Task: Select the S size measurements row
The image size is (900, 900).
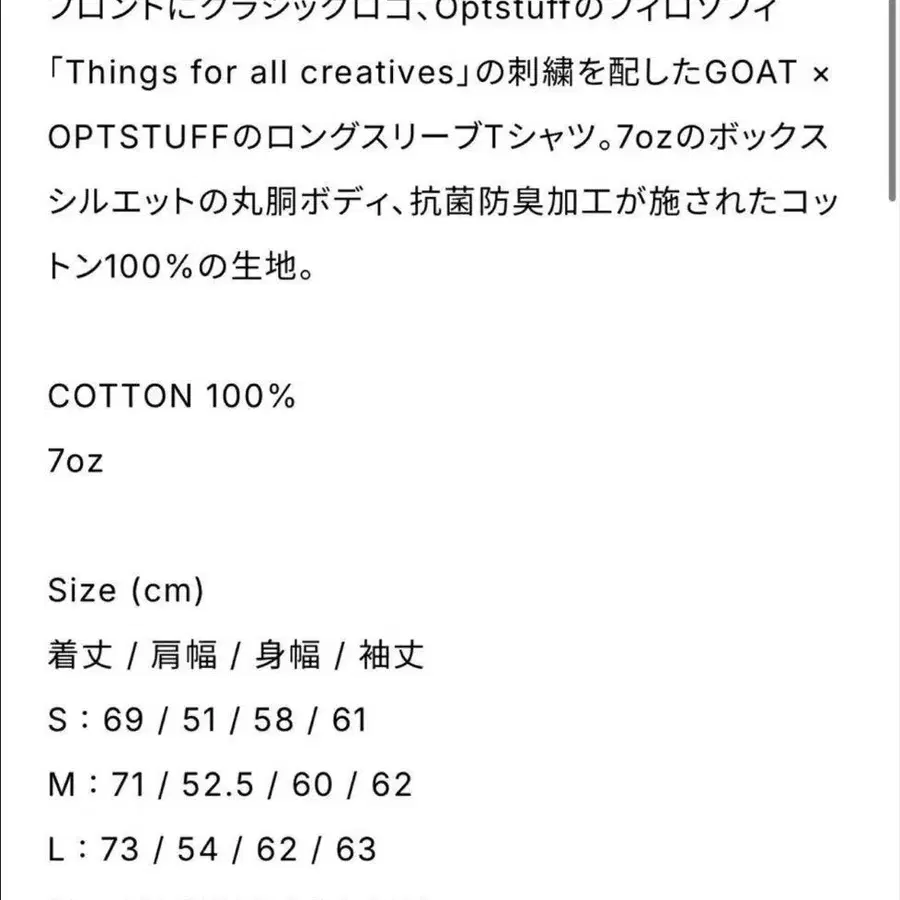Action: coord(207,719)
